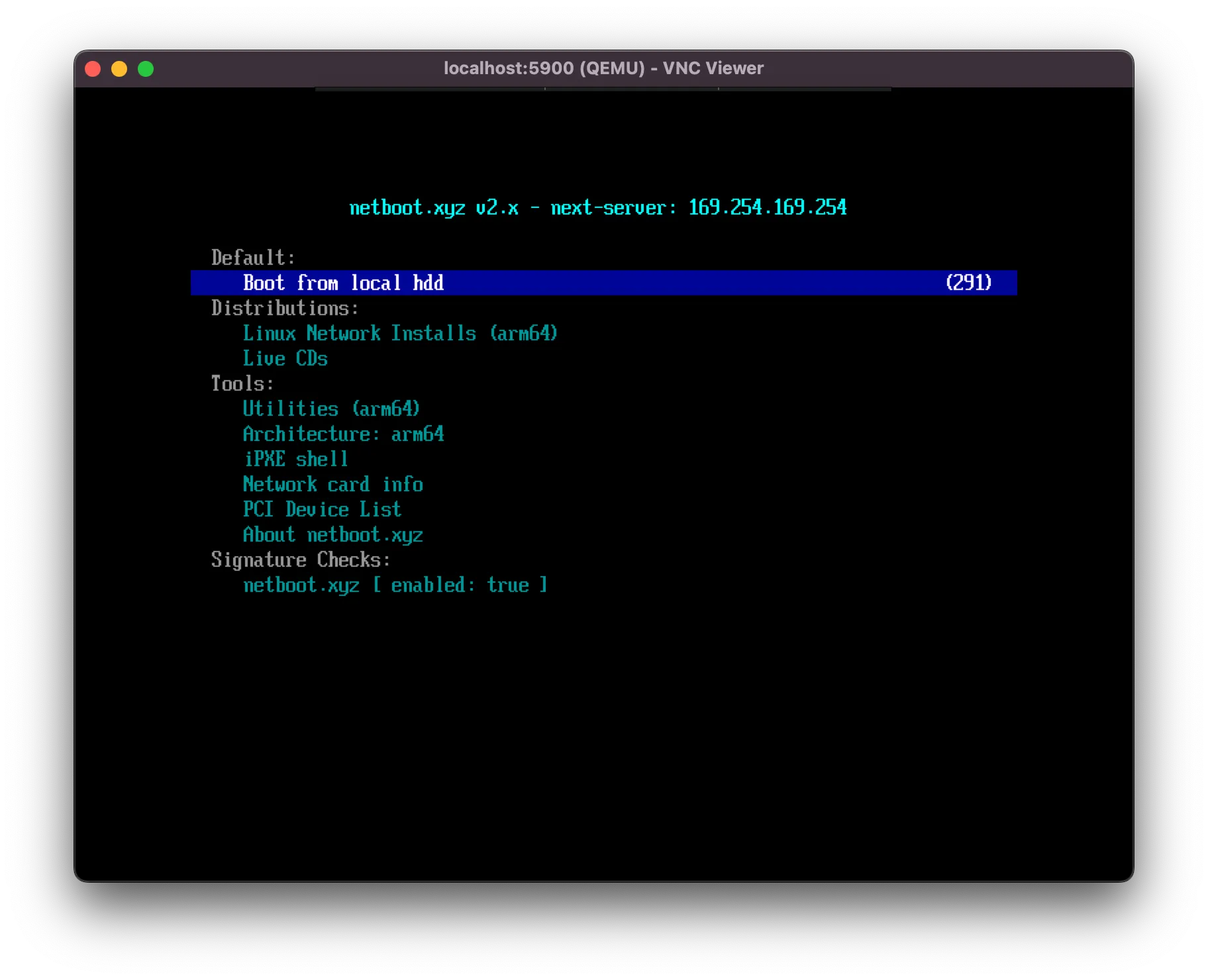Open About netboot.xyz entry
Screen dimensions: 1208x980
coord(332,534)
